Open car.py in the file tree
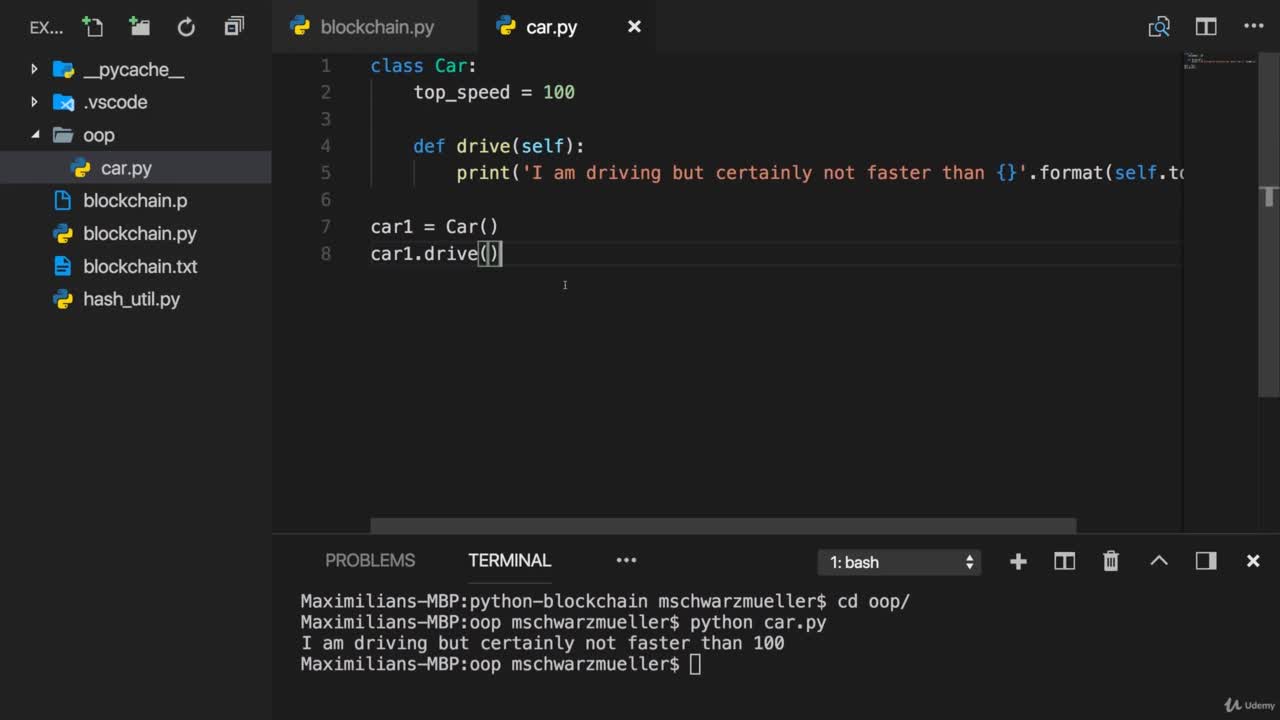 point(135,168)
